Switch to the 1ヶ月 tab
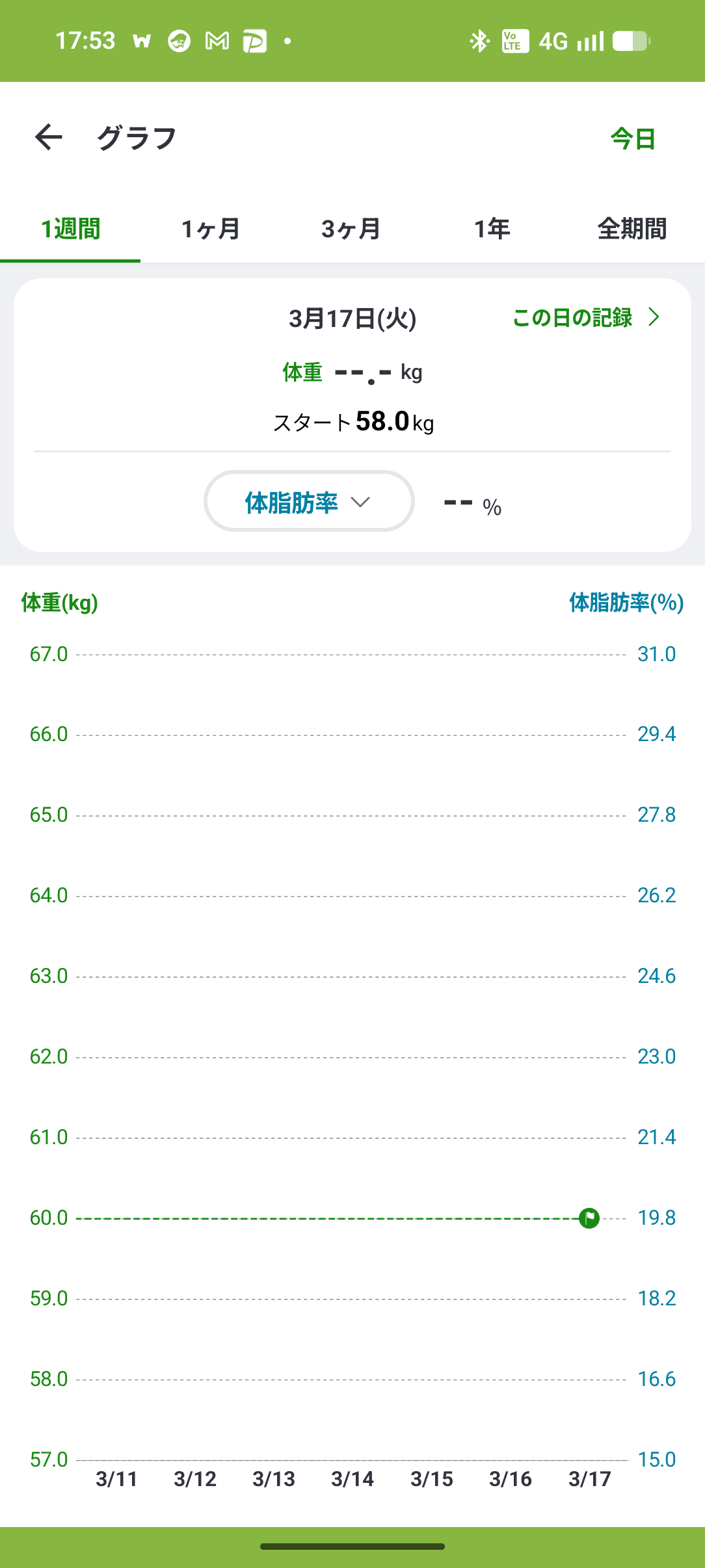The width and height of the screenshot is (705, 1568). (211, 229)
